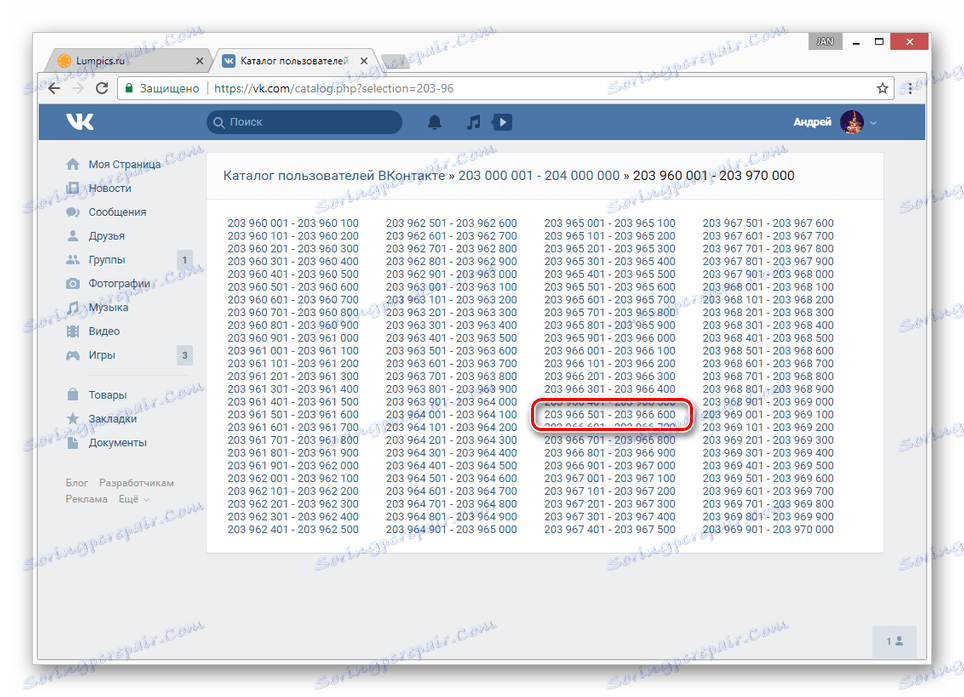Image resolution: width=964 pixels, height=697 pixels.
Task: Select the Каталог пользователей tab
Action: pyautogui.click(x=294, y=61)
